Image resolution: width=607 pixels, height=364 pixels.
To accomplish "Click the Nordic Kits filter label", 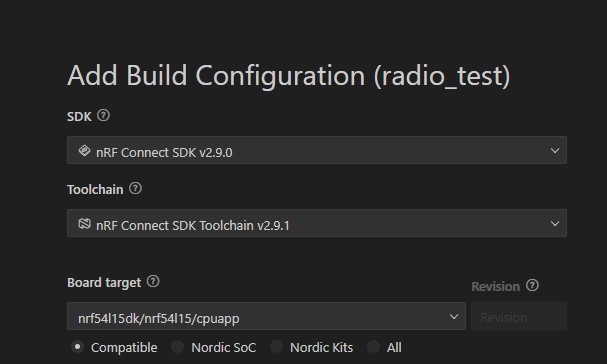I will pyautogui.click(x=321, y=348).
